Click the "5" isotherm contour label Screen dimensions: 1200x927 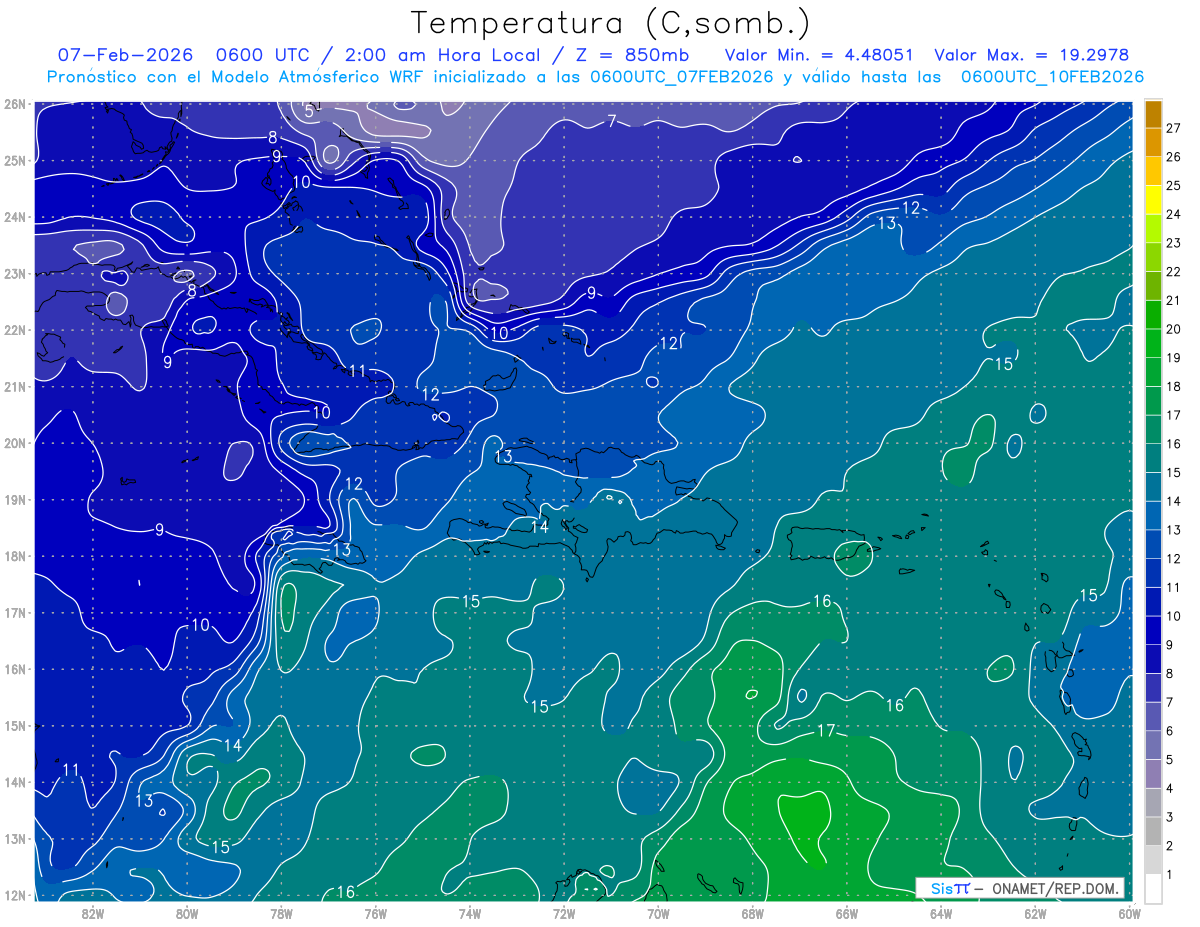[x=309, y=111]
